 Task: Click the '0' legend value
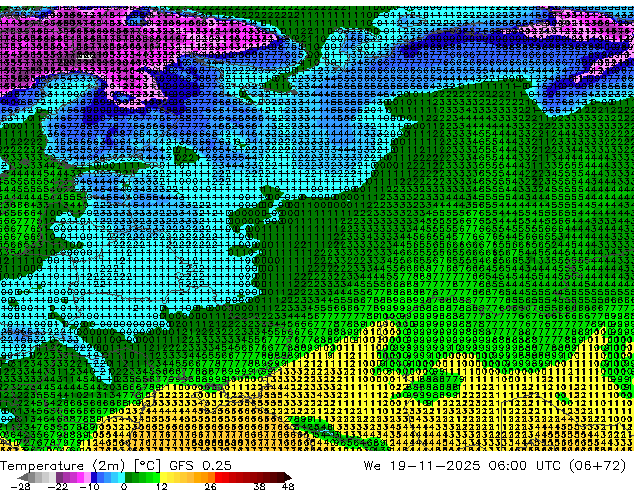124,486
